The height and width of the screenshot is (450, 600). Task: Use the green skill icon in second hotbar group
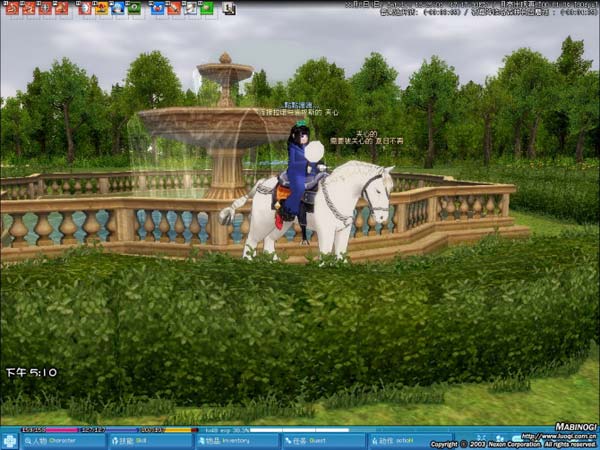point(133,8)
